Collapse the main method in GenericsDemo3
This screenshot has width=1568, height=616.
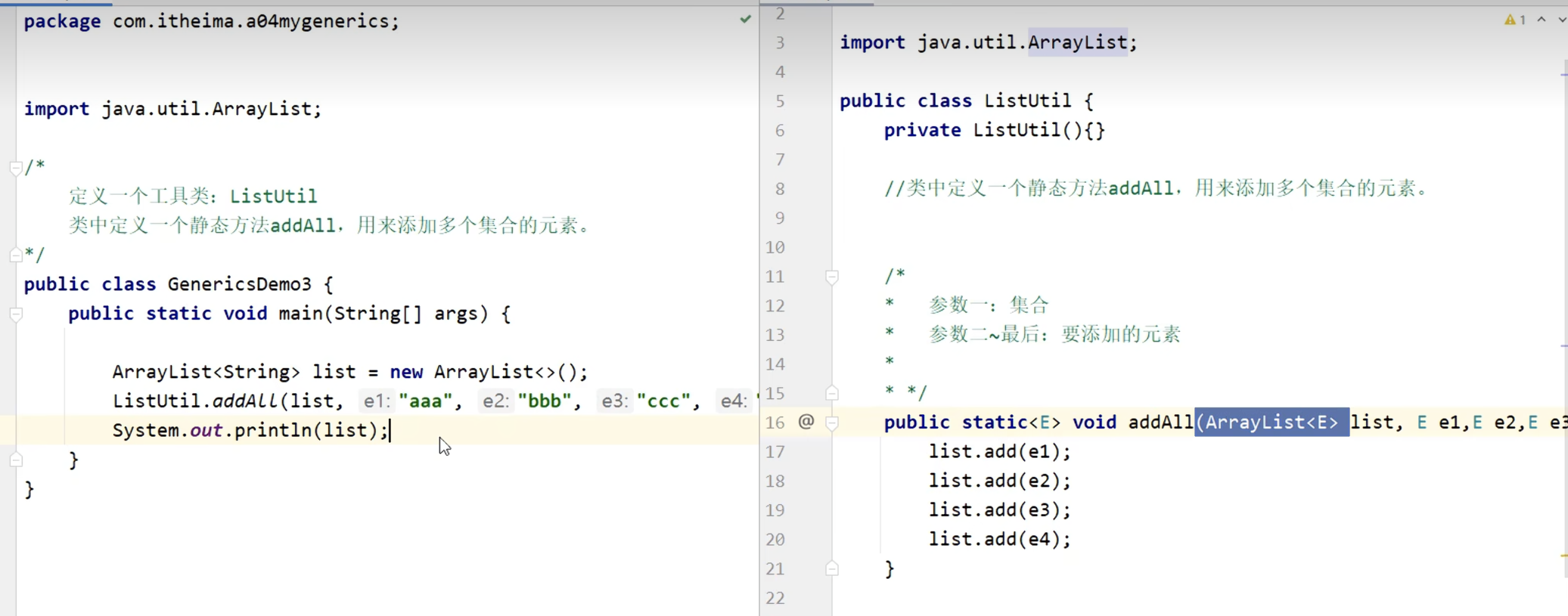[16, 314]
